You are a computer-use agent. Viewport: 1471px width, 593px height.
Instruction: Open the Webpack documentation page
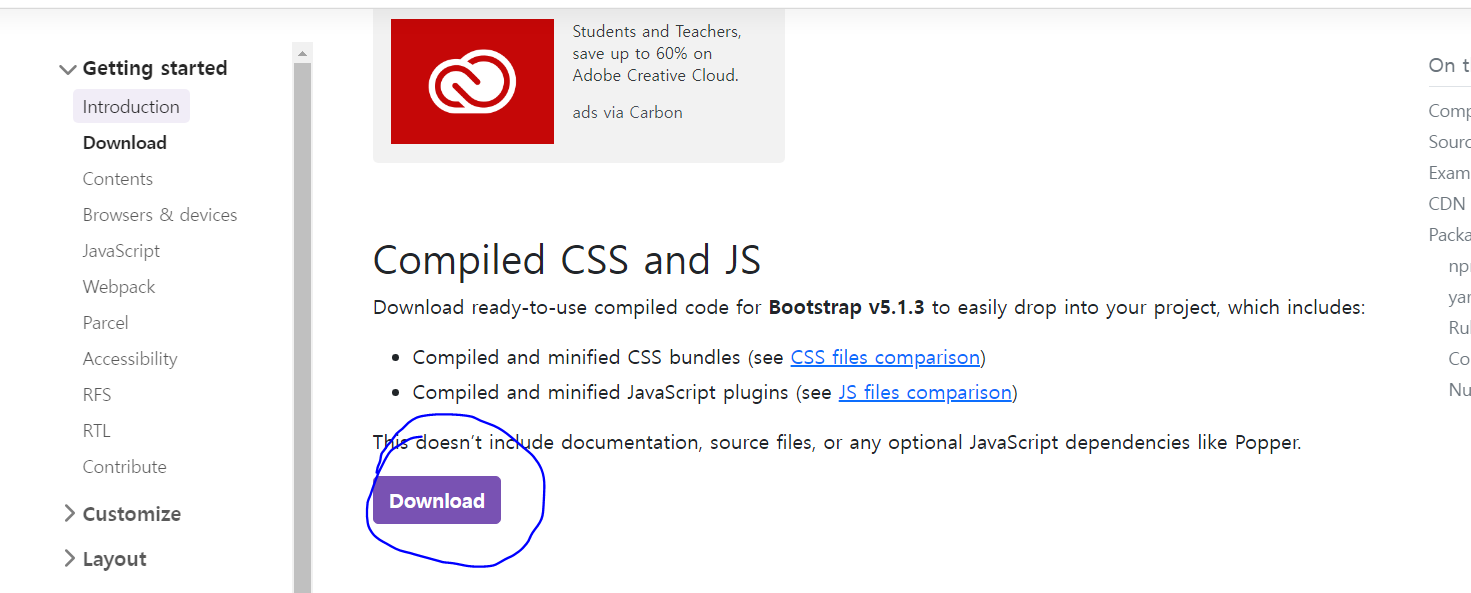[118, 286]
